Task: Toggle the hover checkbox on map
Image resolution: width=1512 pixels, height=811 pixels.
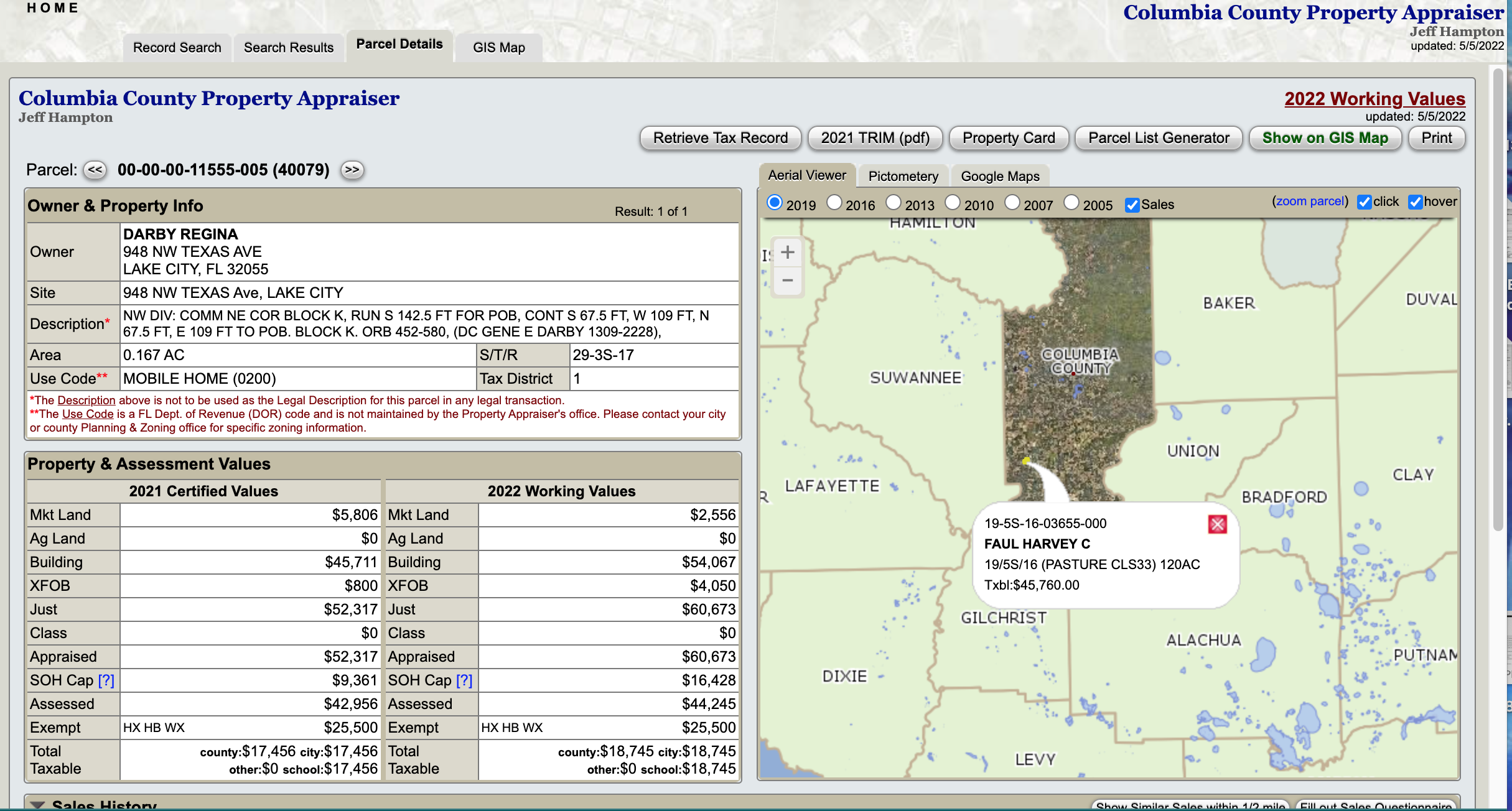Action: coord(1415,202)
